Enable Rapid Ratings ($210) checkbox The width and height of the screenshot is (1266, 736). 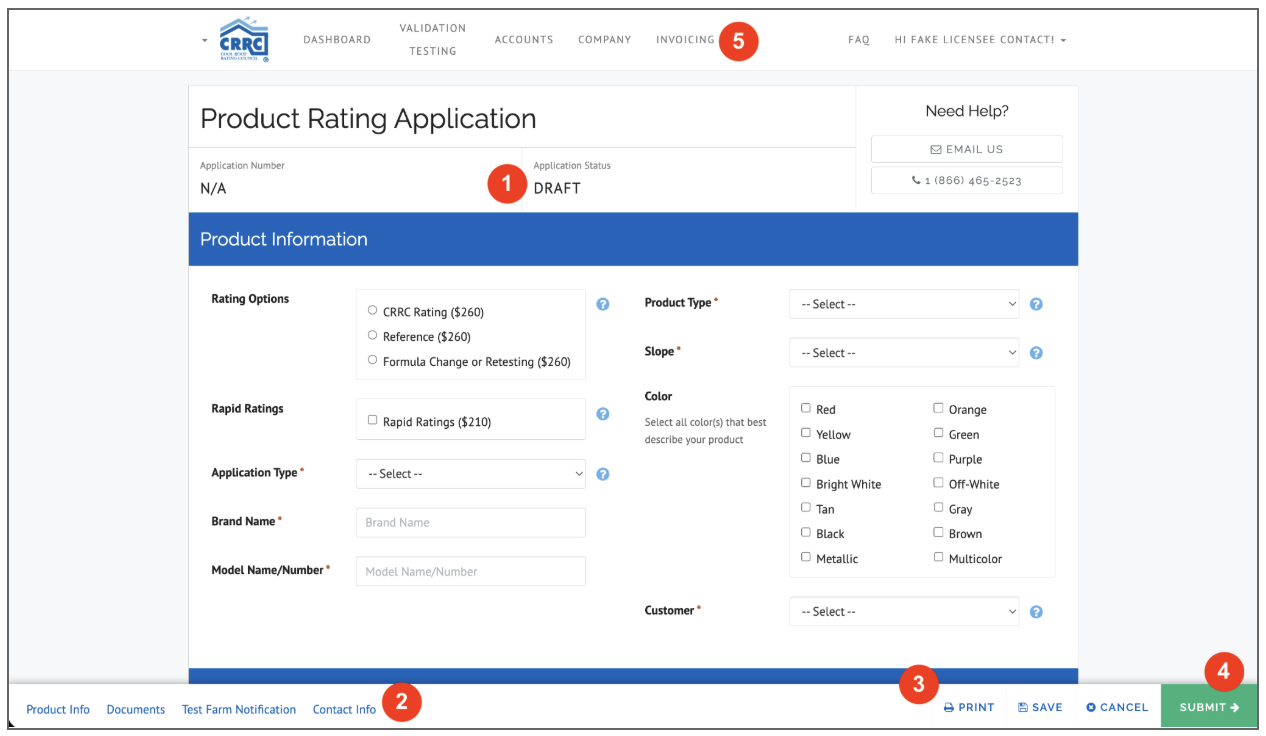click(x=373, y=421)
